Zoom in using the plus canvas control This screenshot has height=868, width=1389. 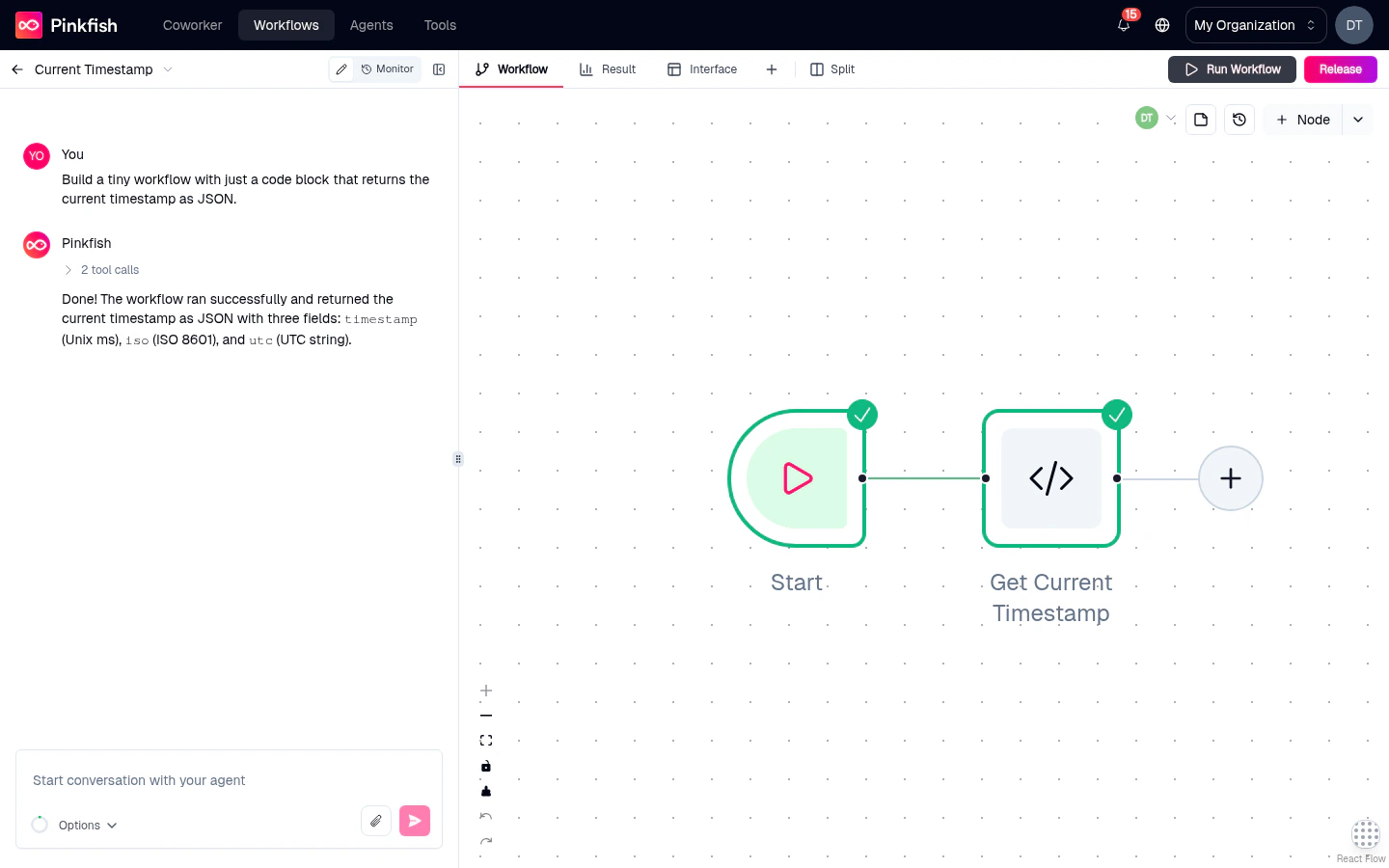tap(486, 691)
